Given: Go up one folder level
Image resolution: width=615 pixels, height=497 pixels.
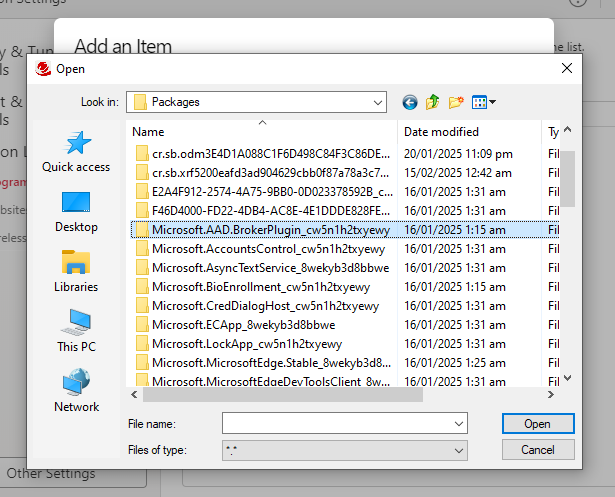Looking at the screenshot, I should (433, 102).
